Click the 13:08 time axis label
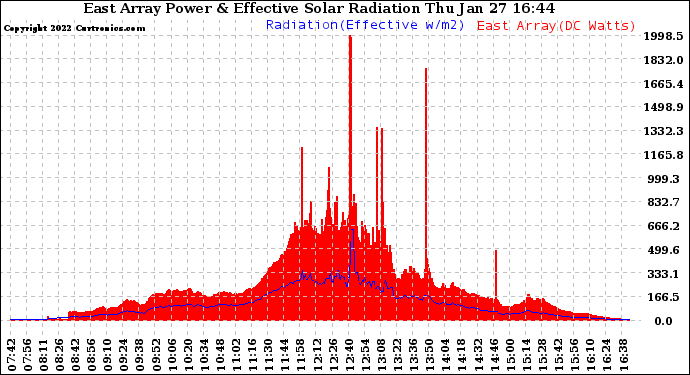This screenshot has height=375, width=690. click(382, 355)
